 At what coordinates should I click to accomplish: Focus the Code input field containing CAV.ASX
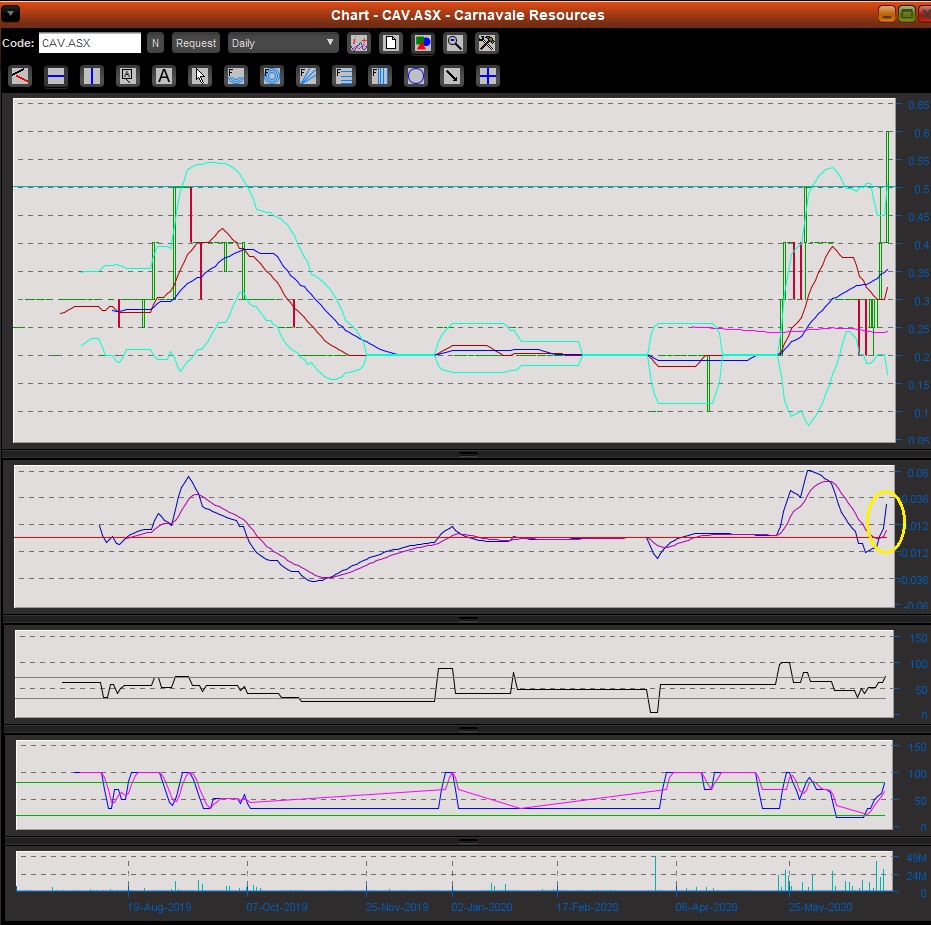[x=90, y=43]
